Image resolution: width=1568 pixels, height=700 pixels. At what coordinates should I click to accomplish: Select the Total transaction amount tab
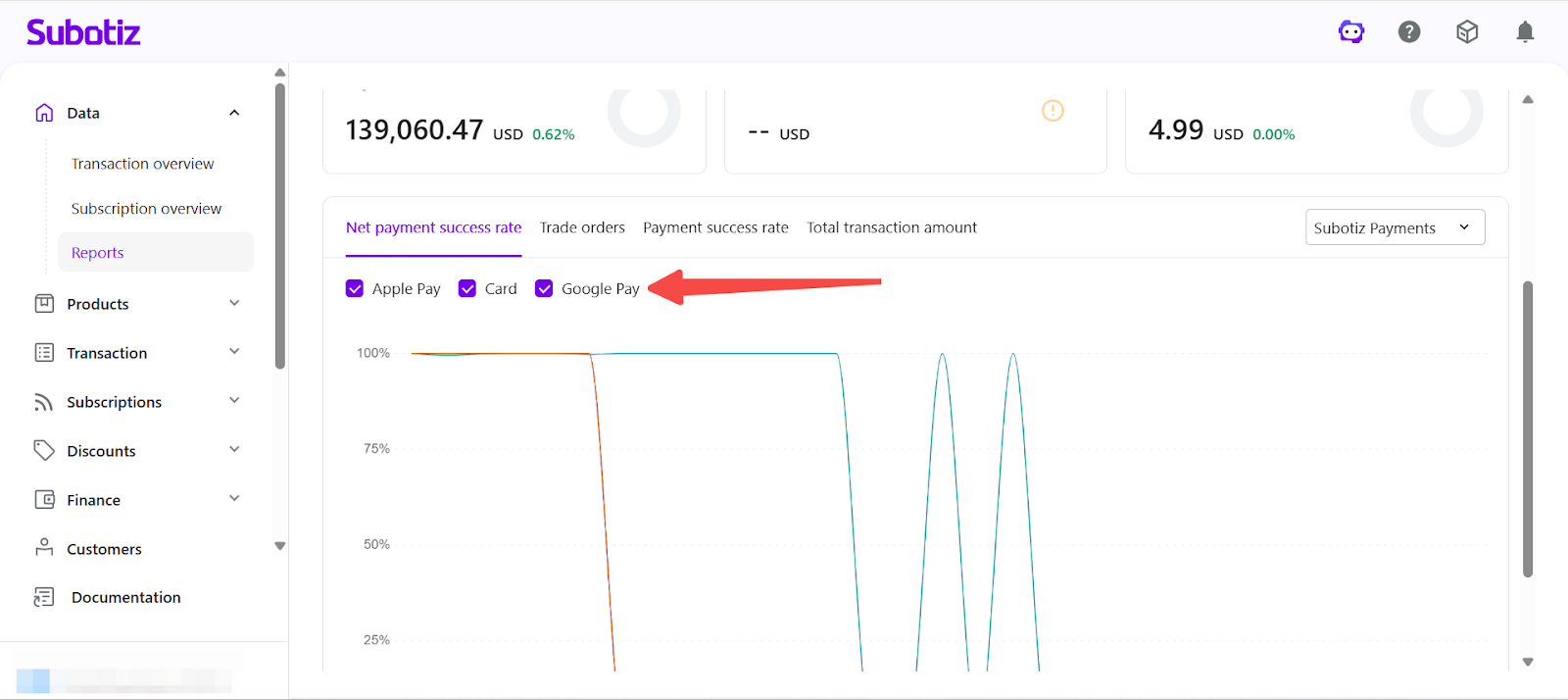click(x=891, y=227)
